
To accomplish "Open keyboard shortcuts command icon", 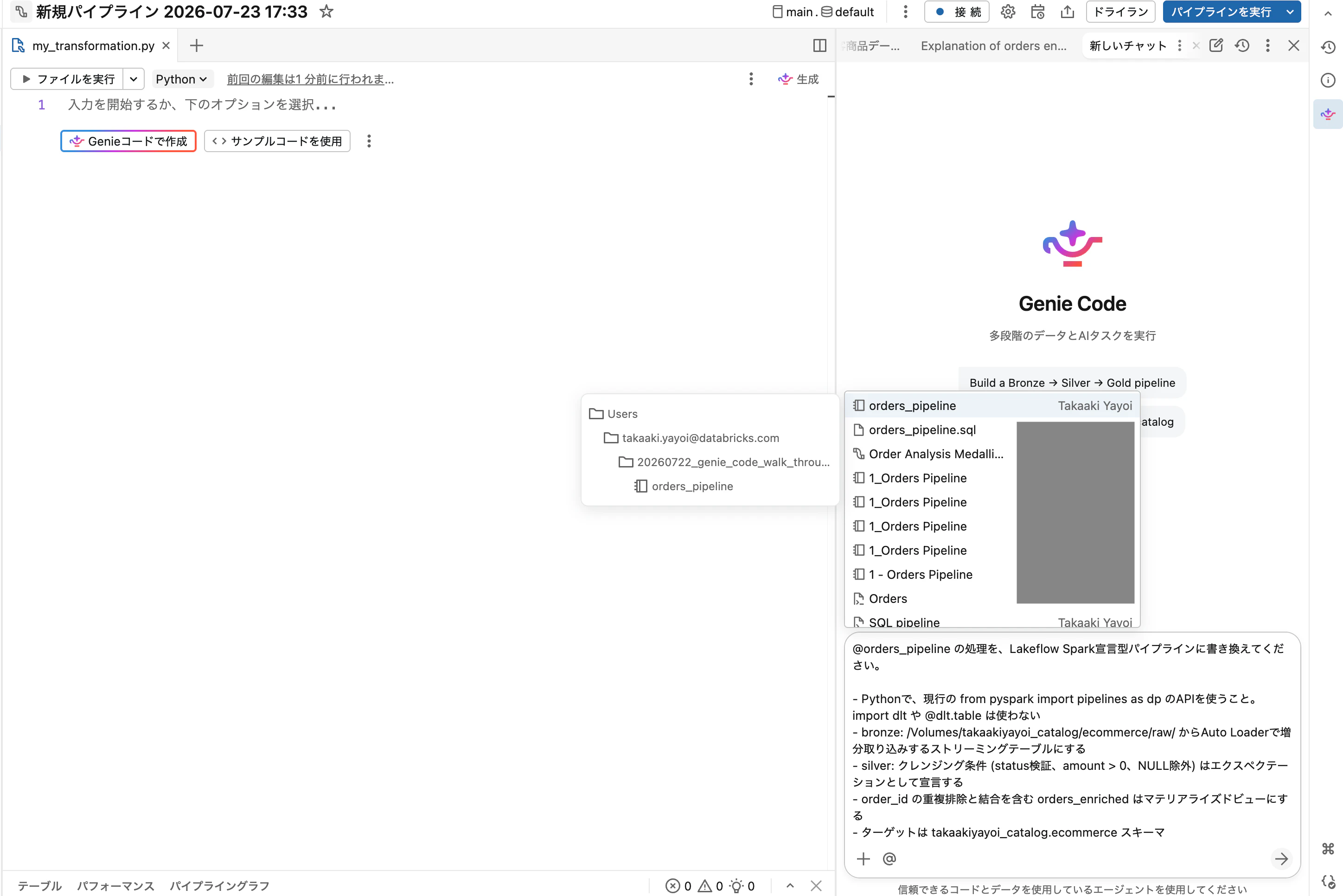I will [x=1328, y=849].
